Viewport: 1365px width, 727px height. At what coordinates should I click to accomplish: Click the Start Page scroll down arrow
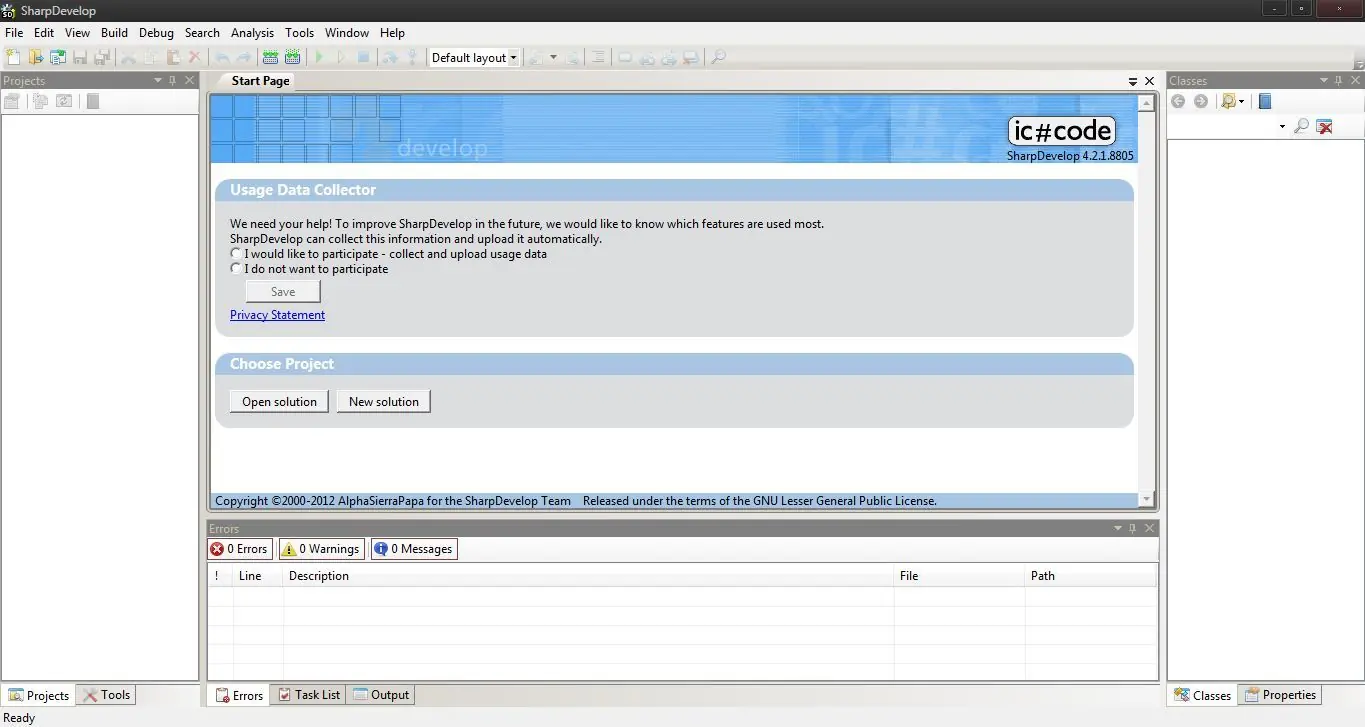click(1146, 499)
